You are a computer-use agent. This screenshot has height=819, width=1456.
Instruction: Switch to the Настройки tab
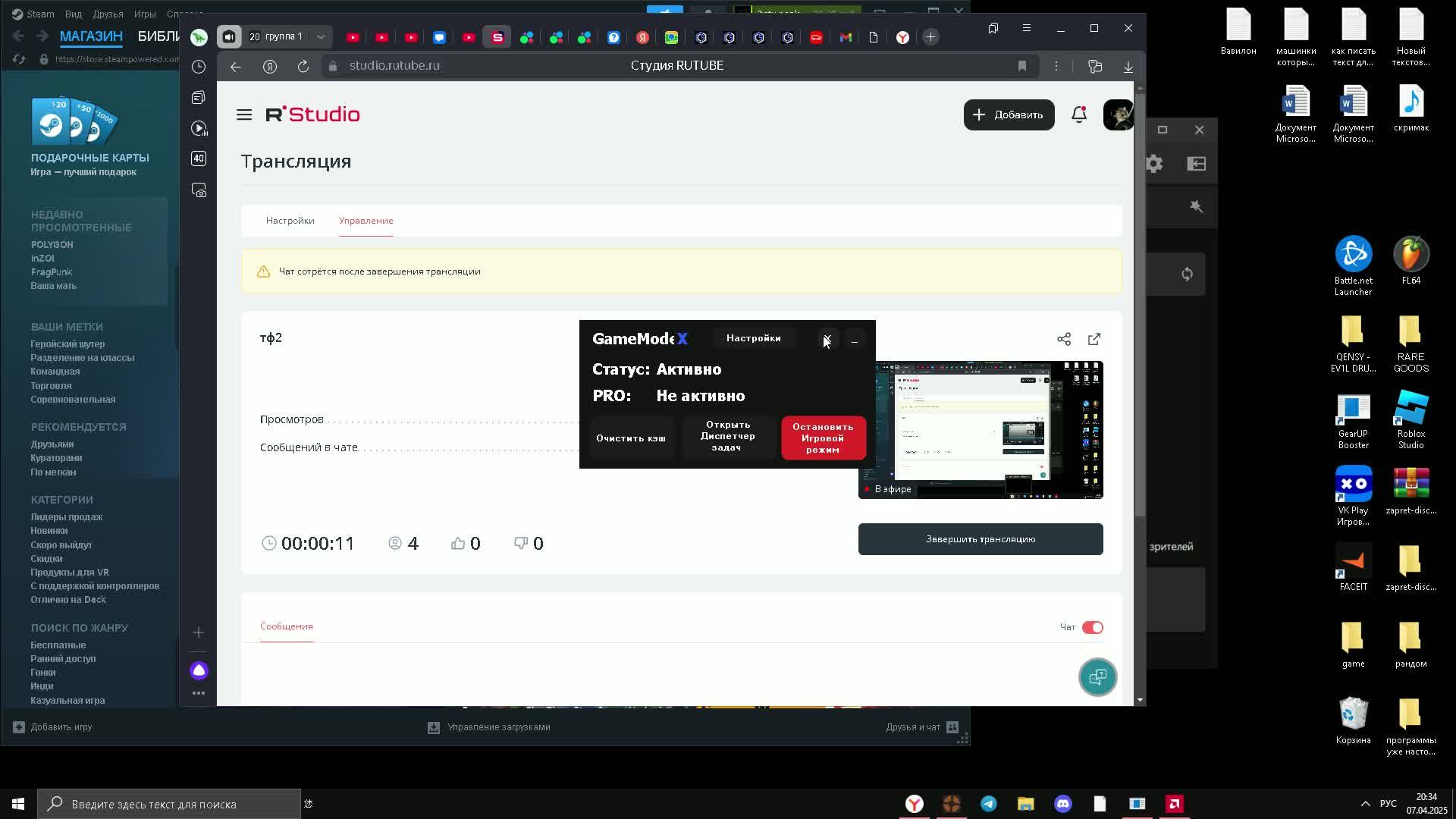[x=290, y=221]
